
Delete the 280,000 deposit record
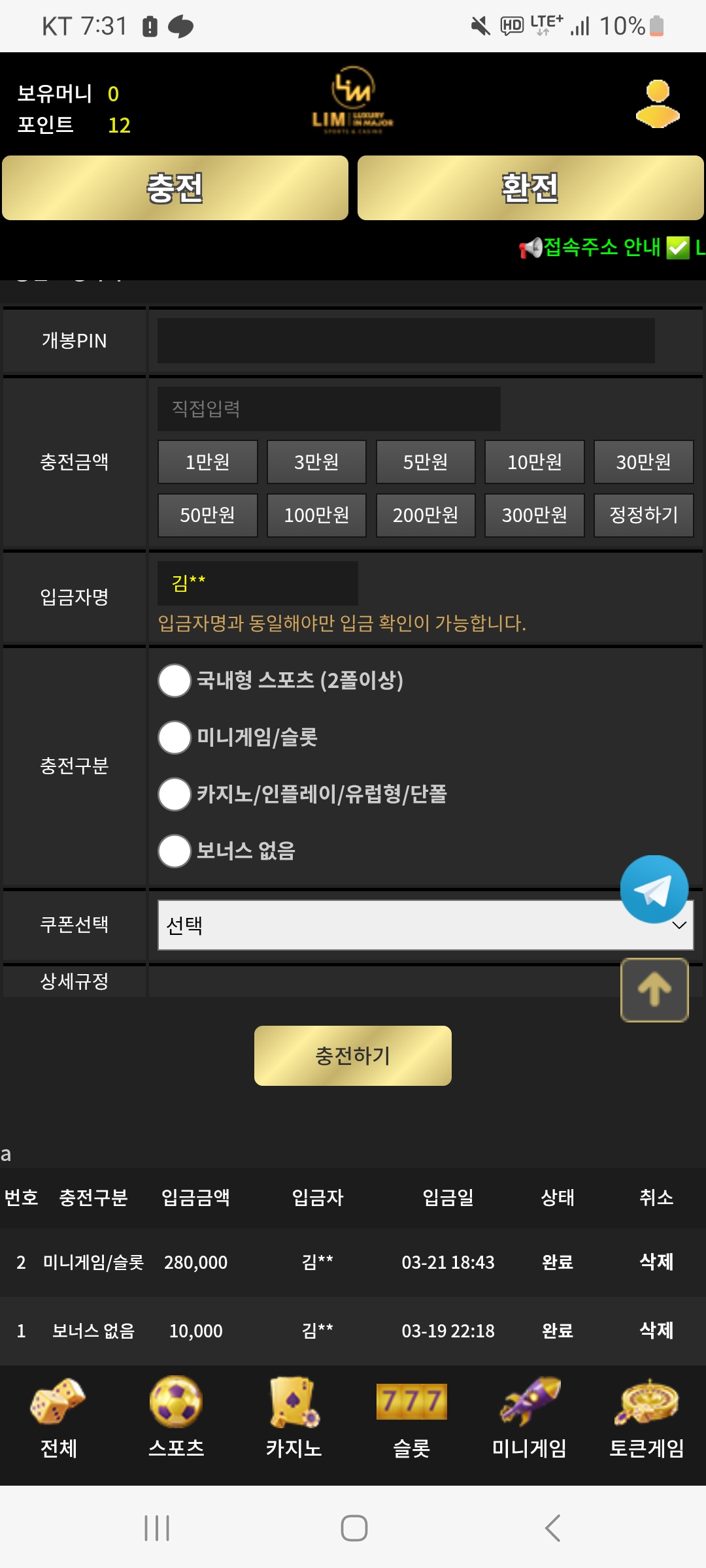[x=656, y=1262]
